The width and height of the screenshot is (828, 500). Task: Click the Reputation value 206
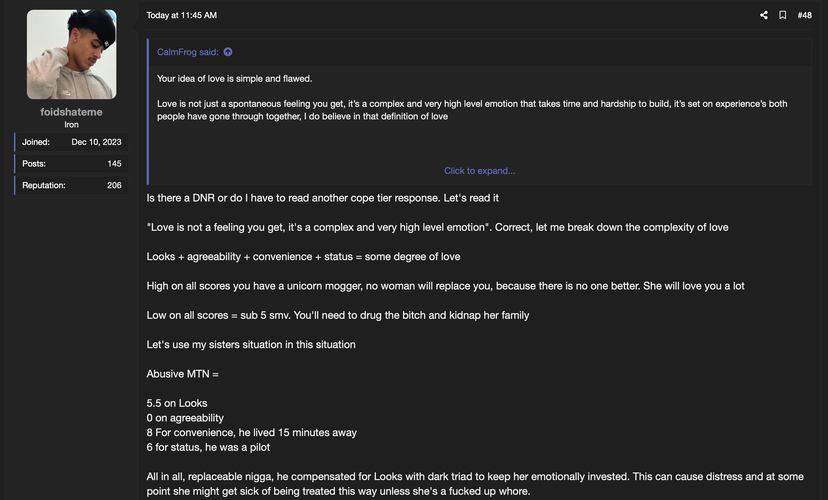(x=114, y=185)
